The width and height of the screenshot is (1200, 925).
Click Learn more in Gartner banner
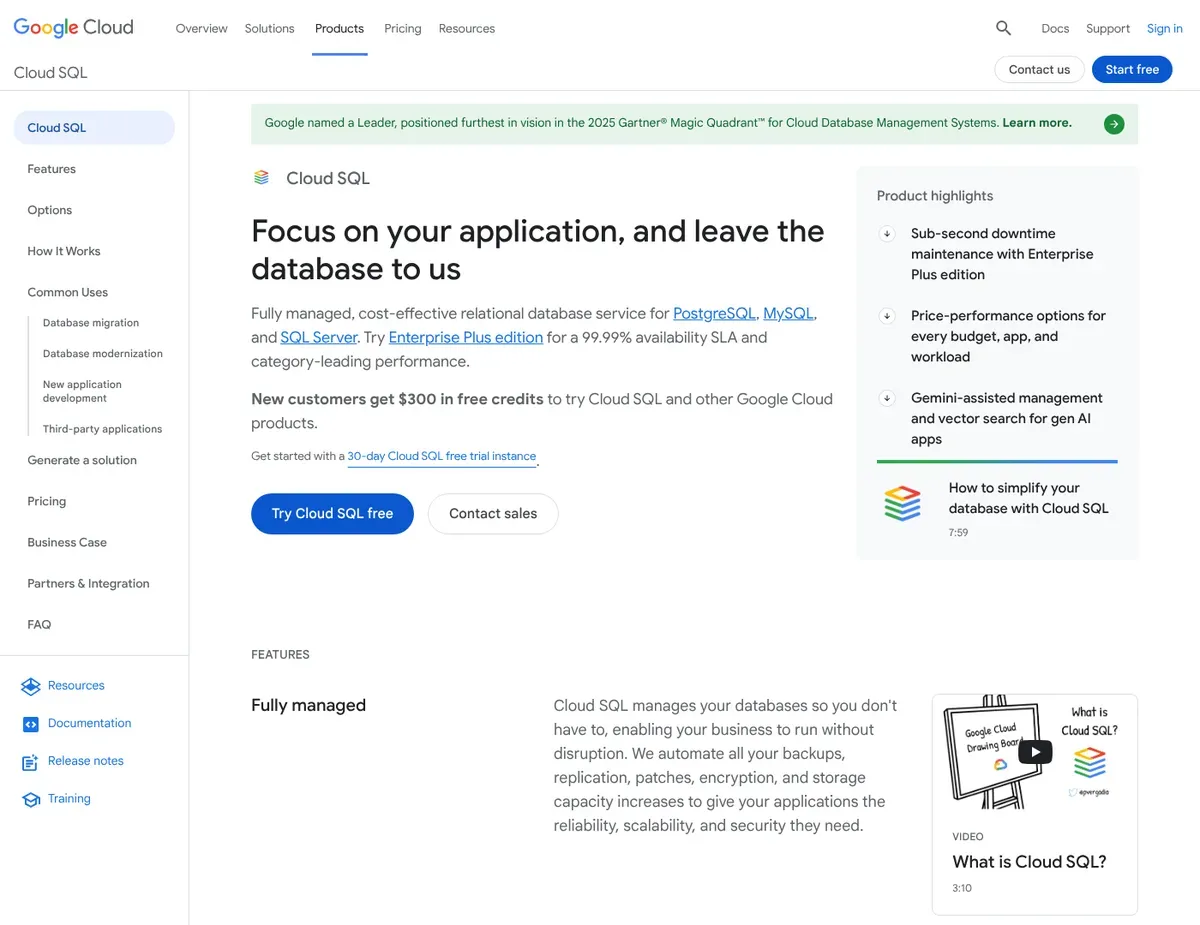pyautogui.click(x=1037, y=123)
